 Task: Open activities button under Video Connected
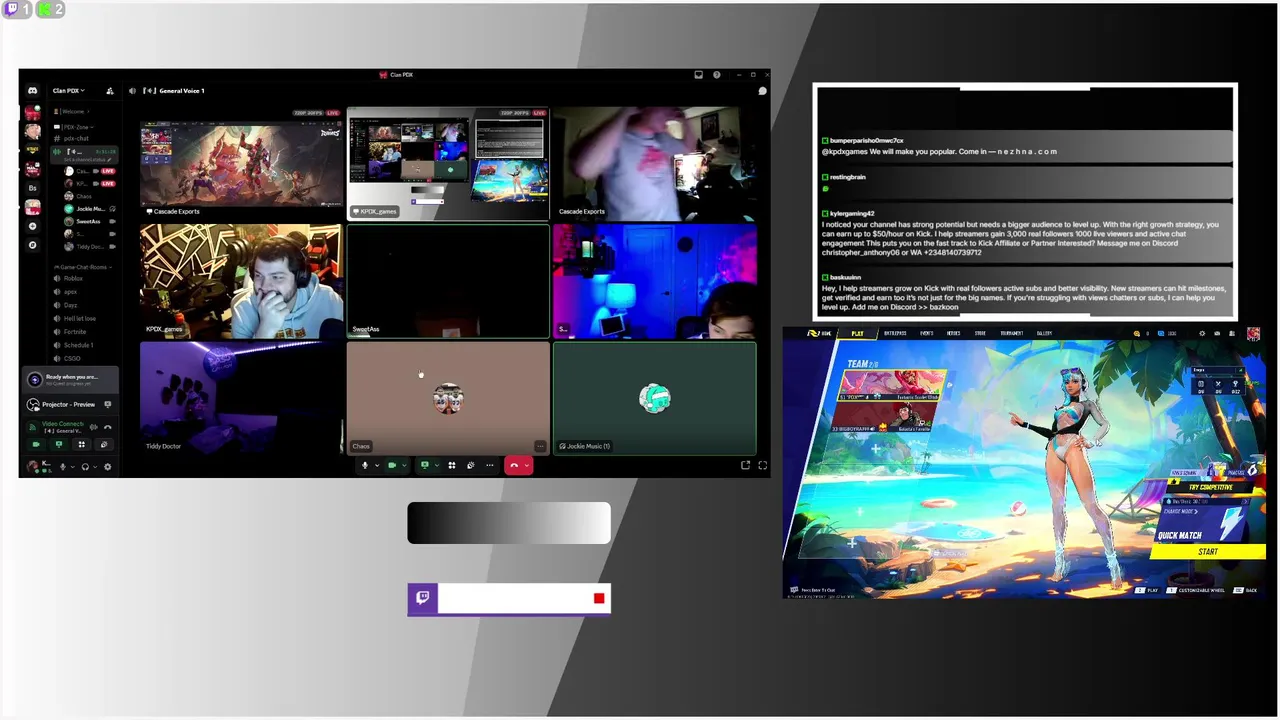82,444
